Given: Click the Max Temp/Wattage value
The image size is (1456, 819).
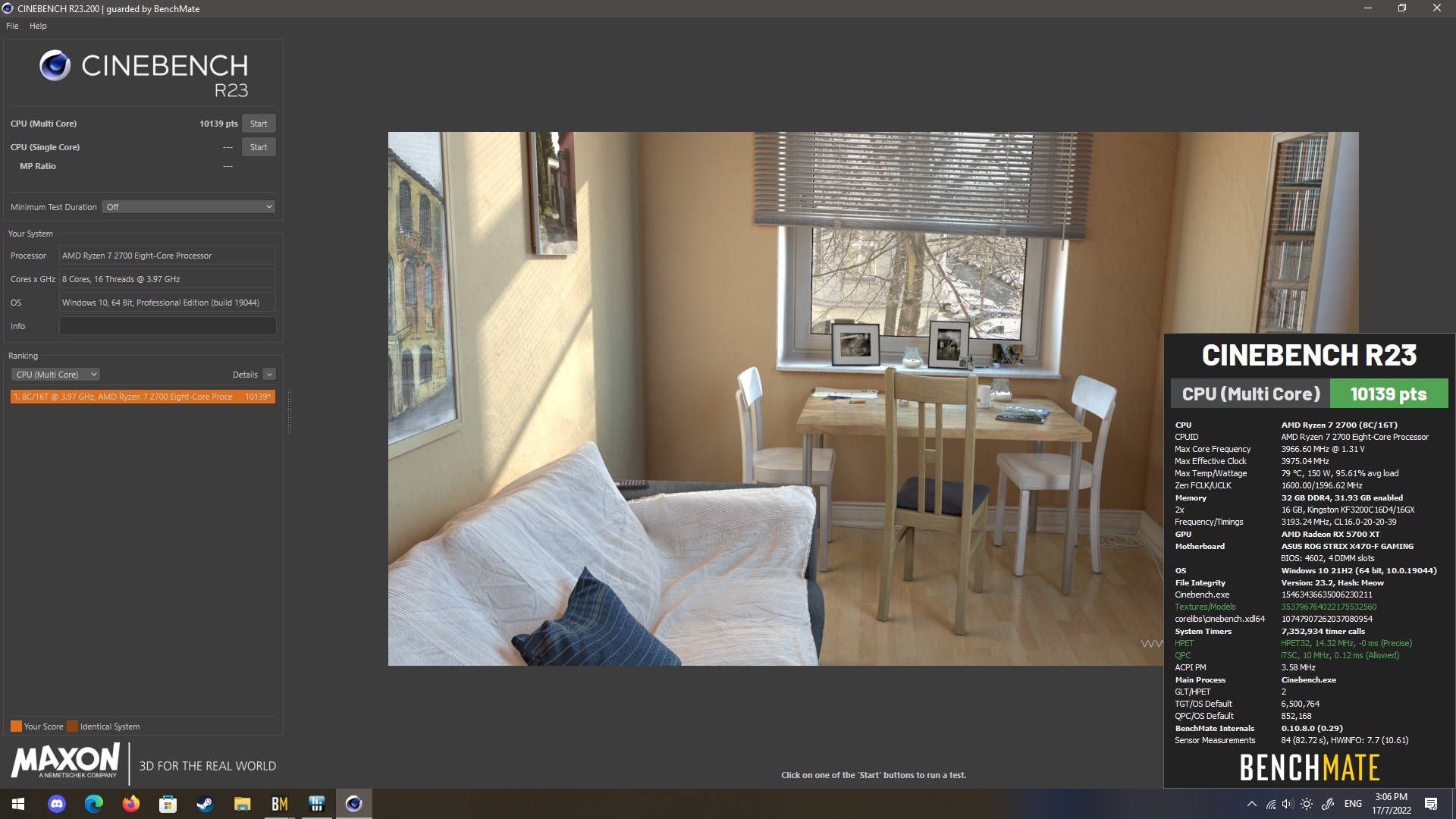Looking at the screenshot, I should [x=1339, y=473].
